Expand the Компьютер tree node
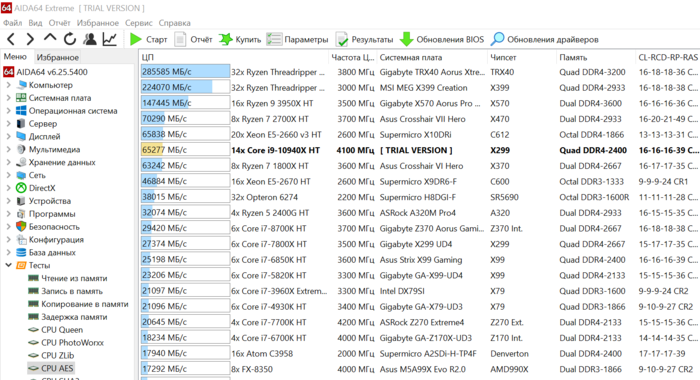 [8, 85]
